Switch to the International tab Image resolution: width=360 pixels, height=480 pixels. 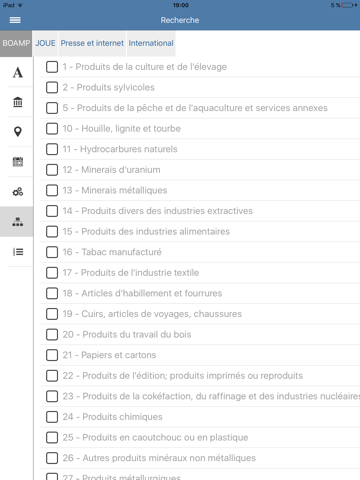point(151,43)
